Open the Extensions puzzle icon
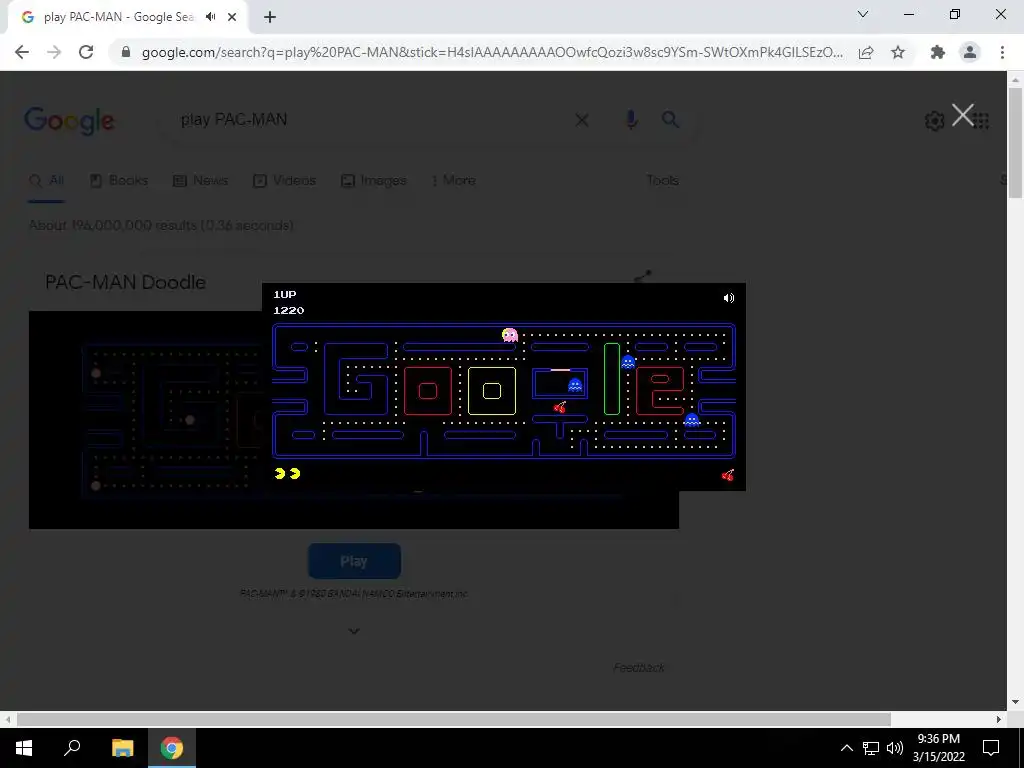The width and height of the screenshot is (1024, 768). (x=938, y=52)
